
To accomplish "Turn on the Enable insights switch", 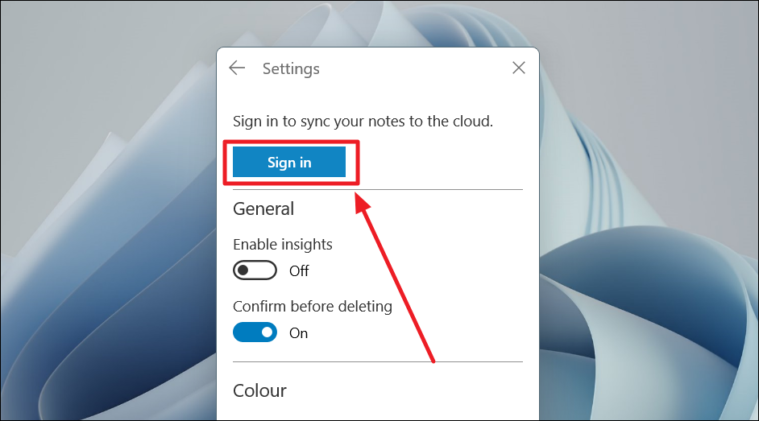I will [255, 271].
